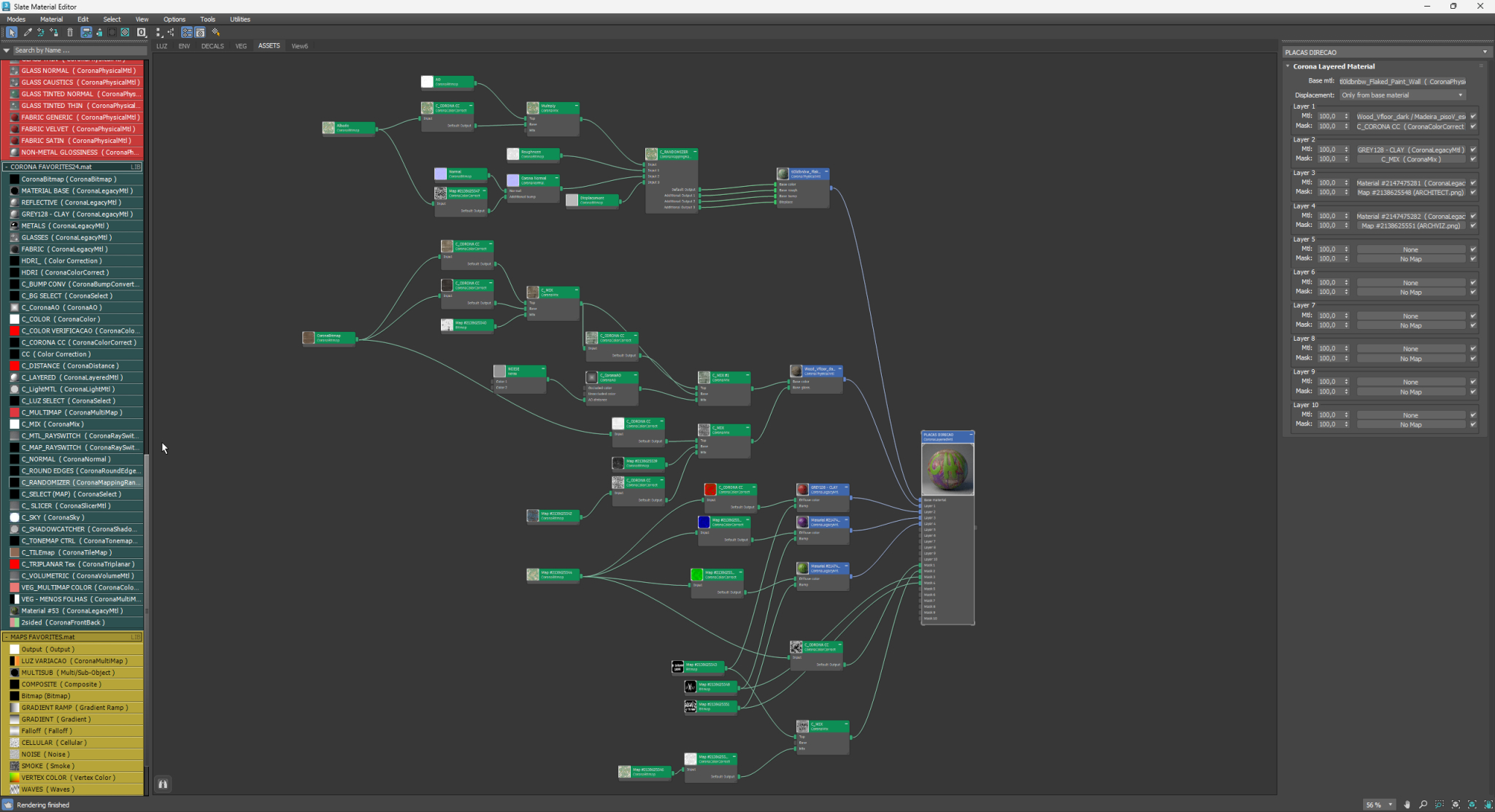The image size is (1495, 812).
Task: Collapse MAPS FAVORITES.mat library group
Action: 7,637
